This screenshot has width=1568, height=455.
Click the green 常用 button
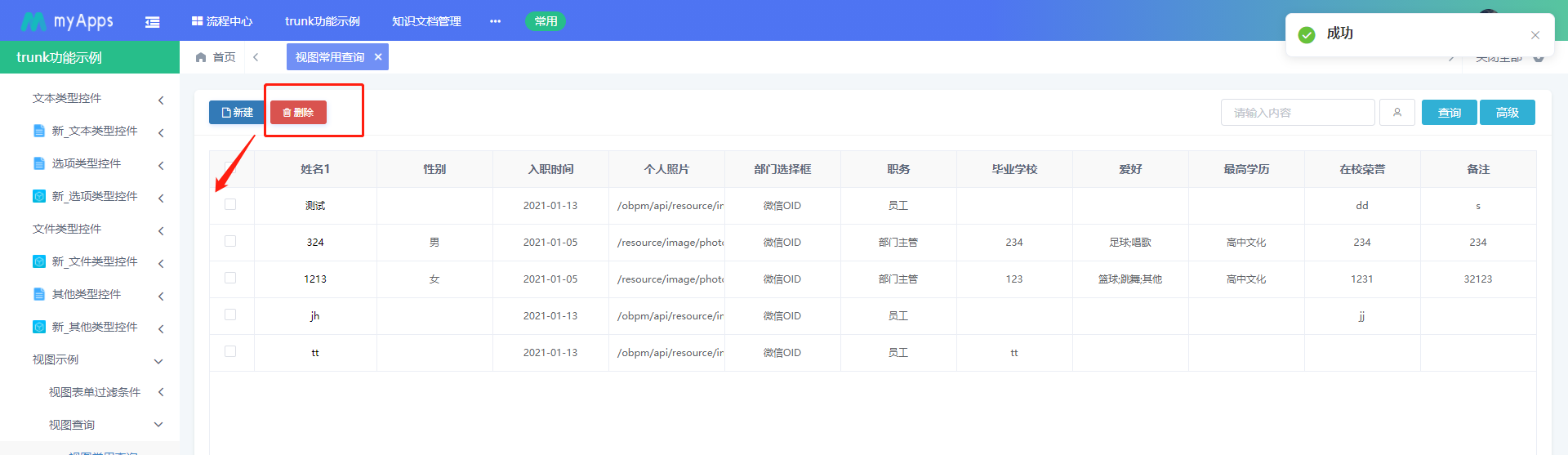(546, 21)
